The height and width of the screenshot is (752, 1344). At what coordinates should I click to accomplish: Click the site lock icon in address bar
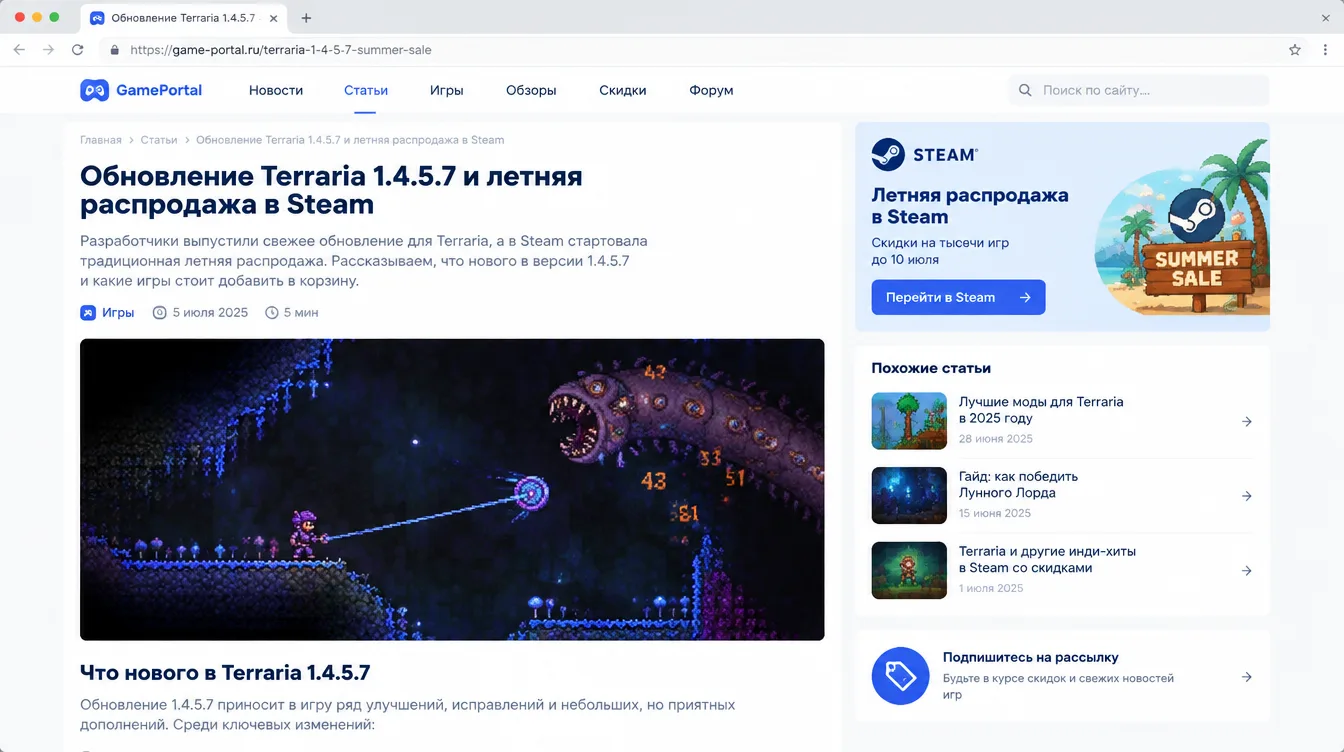coord(114,49)
